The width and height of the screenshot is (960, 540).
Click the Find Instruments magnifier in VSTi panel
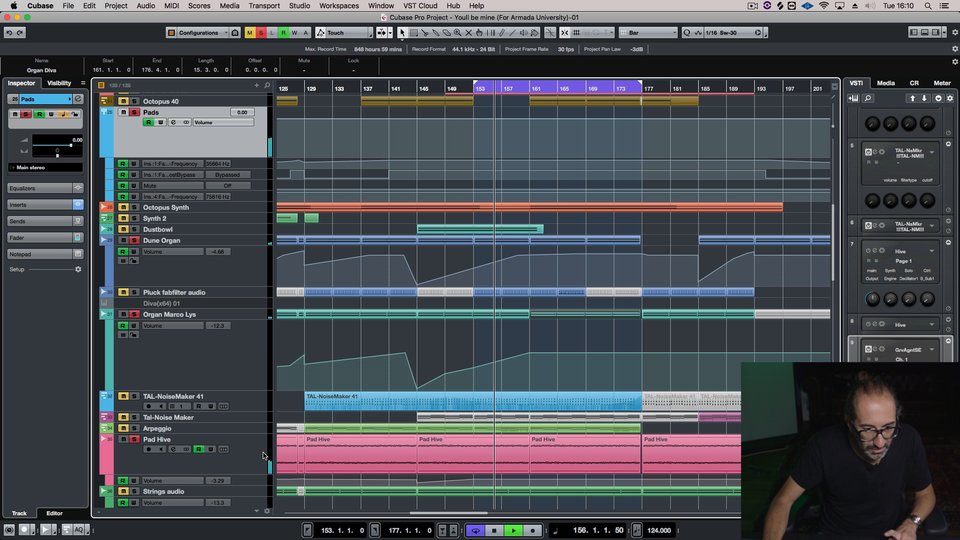(x=868, y=98)
